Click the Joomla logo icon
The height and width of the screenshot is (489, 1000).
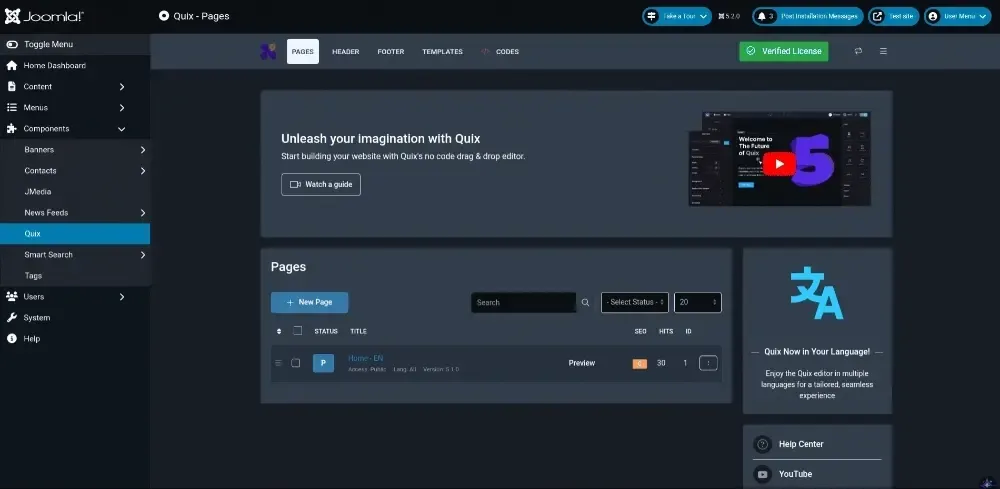tap(12, 16)
